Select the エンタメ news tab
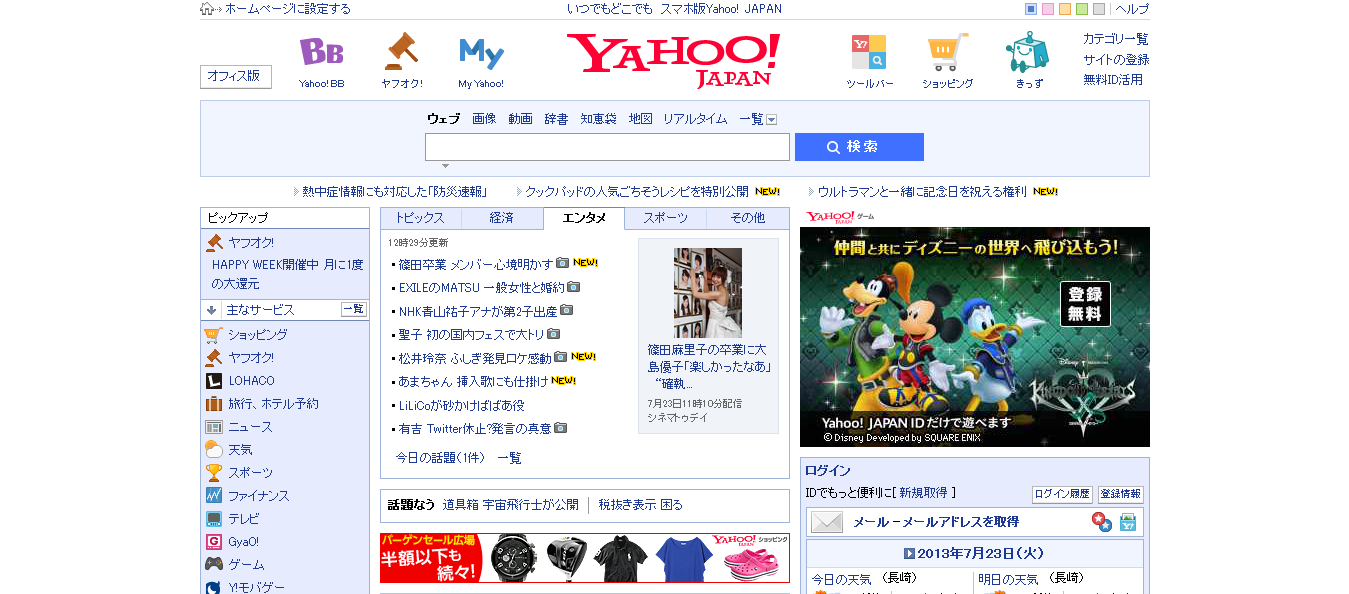The height and width of the screenshot is (594, 1349). tap(584, 218)
